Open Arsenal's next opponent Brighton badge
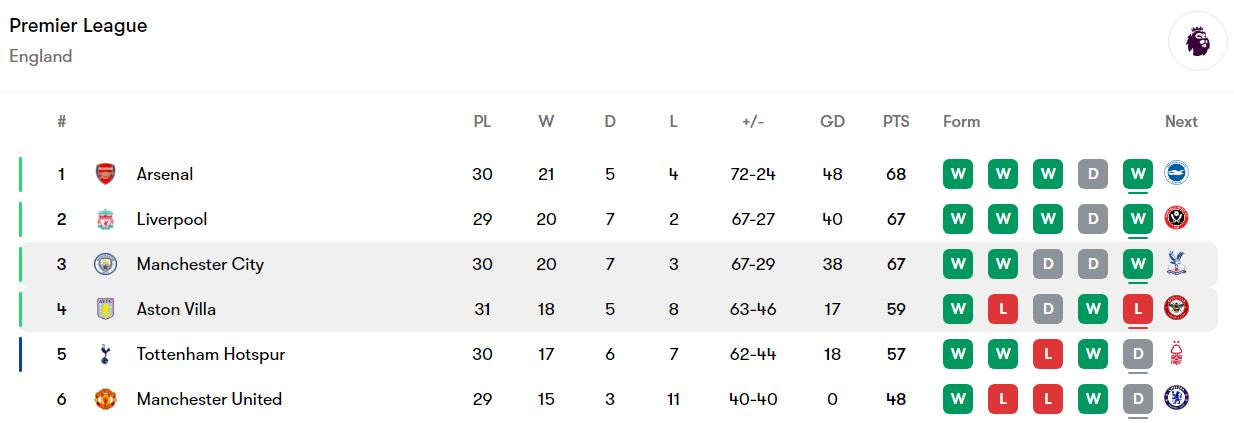 point(1177,174)
